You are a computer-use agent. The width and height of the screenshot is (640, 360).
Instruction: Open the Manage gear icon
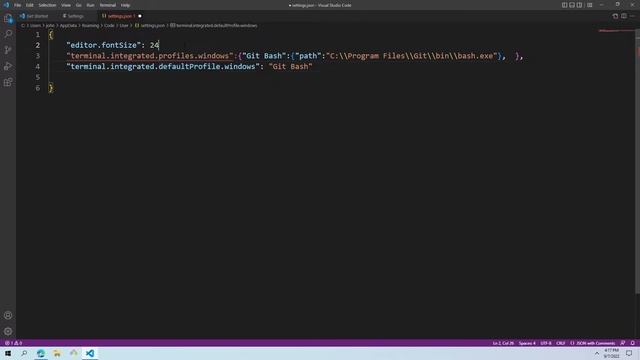8,331
